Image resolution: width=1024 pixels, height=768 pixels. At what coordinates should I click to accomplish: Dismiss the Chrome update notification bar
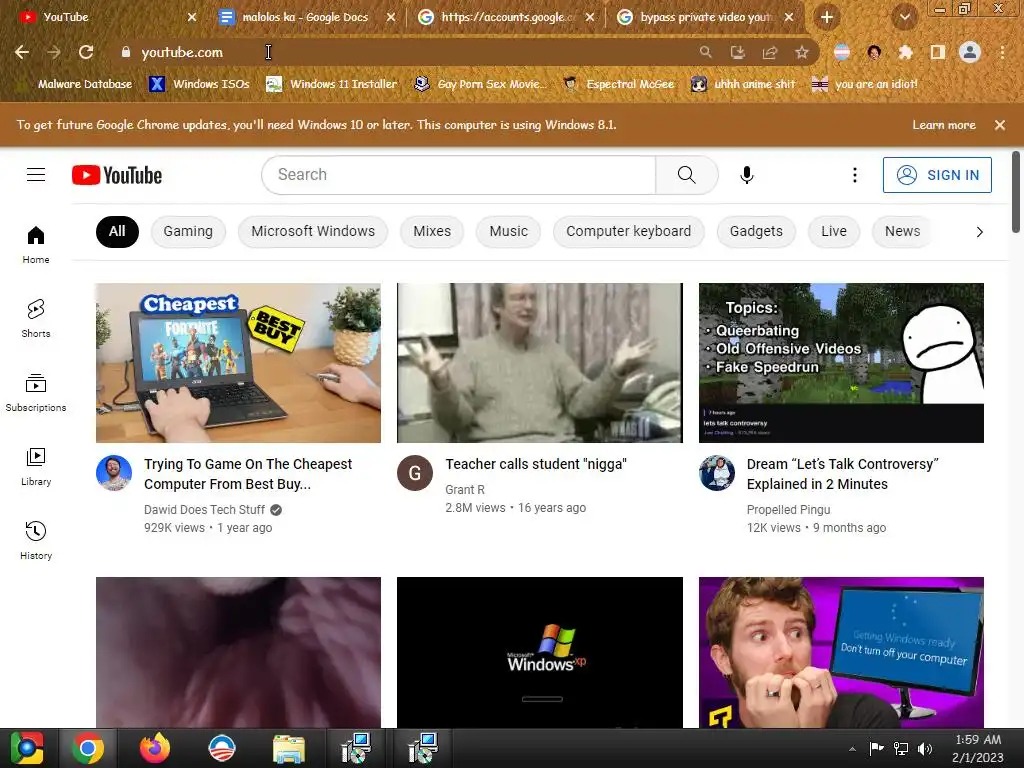[x=1000, y=125]
